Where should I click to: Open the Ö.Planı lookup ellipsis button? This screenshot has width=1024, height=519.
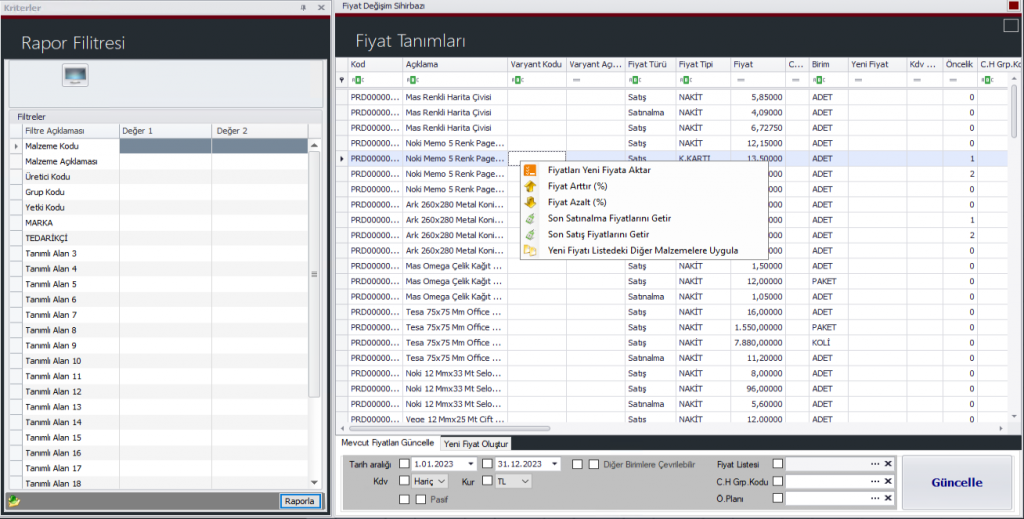coord(875,497)
